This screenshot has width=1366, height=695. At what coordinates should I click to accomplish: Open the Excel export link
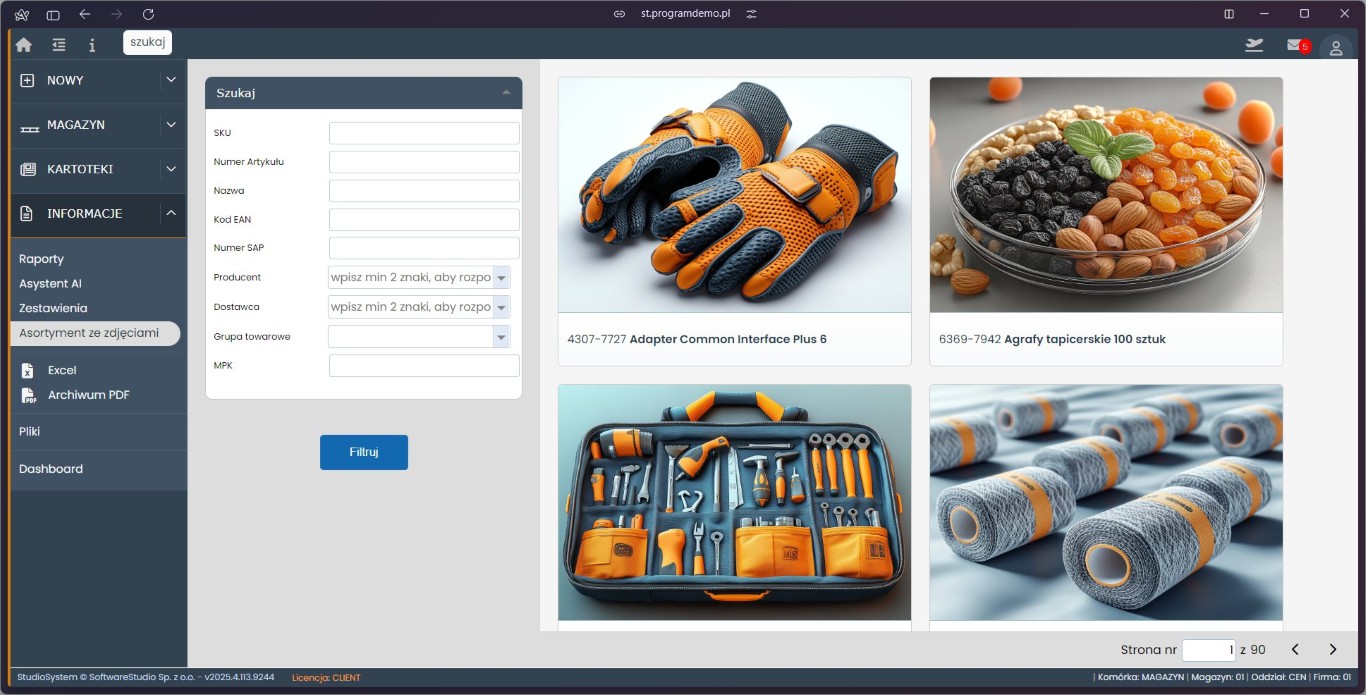62,370
